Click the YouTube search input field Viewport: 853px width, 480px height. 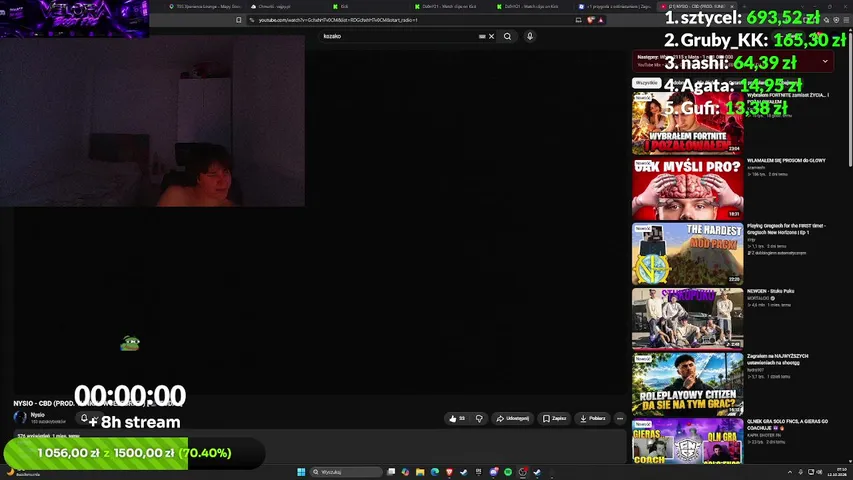click(400, 36)
